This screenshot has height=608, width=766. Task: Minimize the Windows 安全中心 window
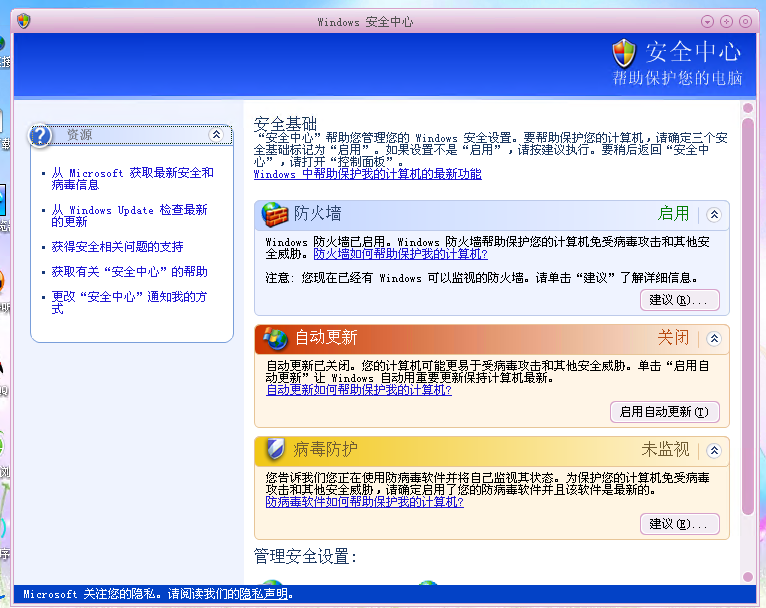coord(707,21)
